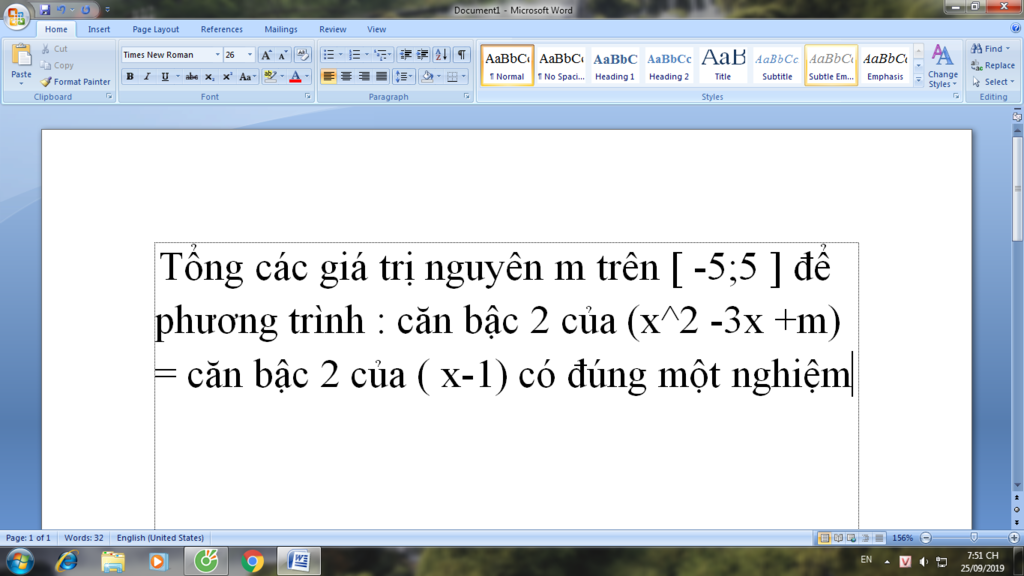Switch to View tab
Screen dimensions: 1024x576
point(376,29)
